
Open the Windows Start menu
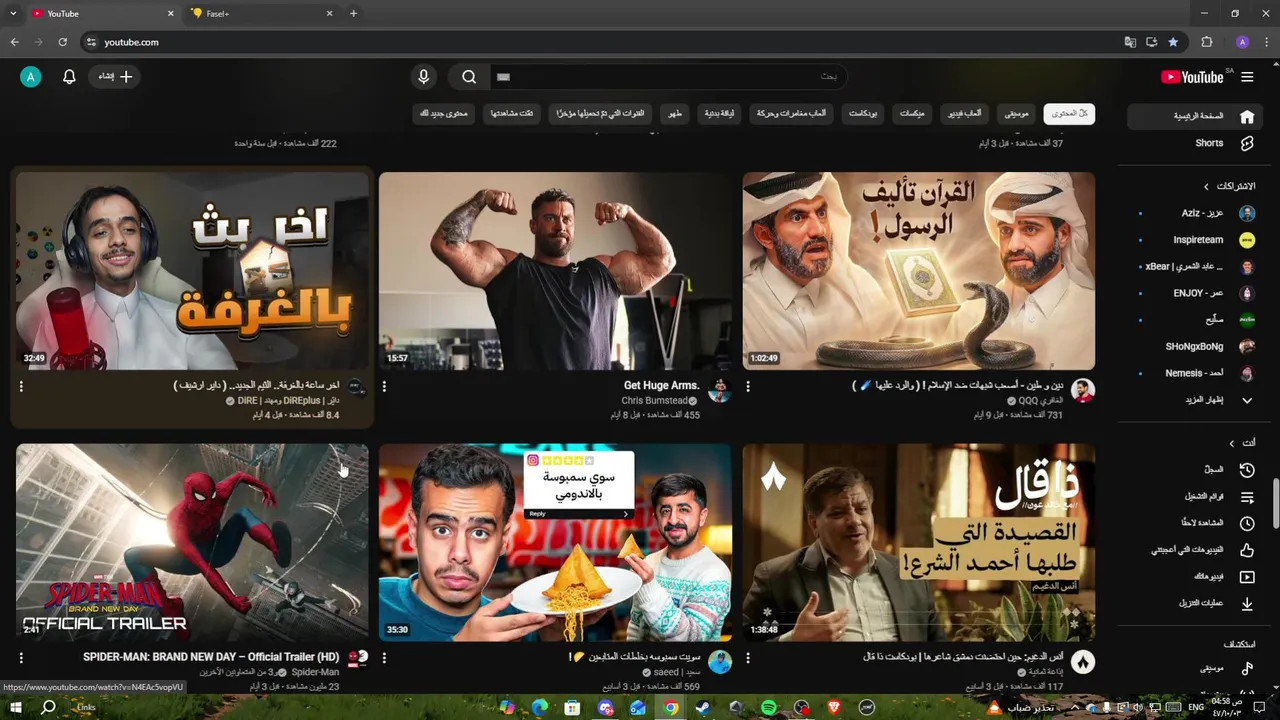tap(16, 707)
